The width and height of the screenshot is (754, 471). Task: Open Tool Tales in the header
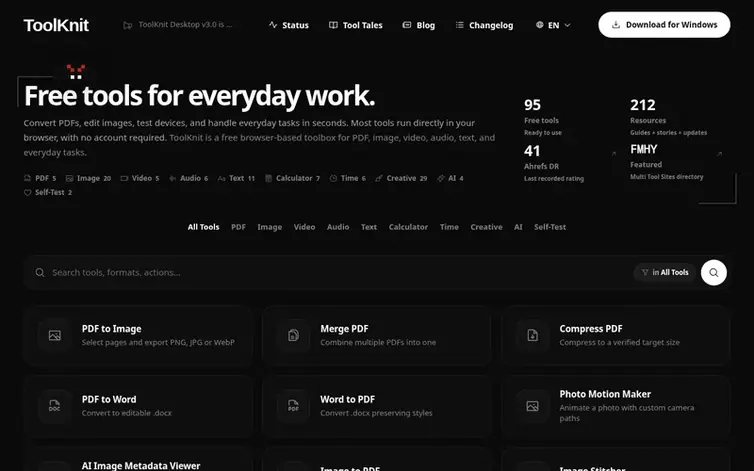click(x=356, y=25)
